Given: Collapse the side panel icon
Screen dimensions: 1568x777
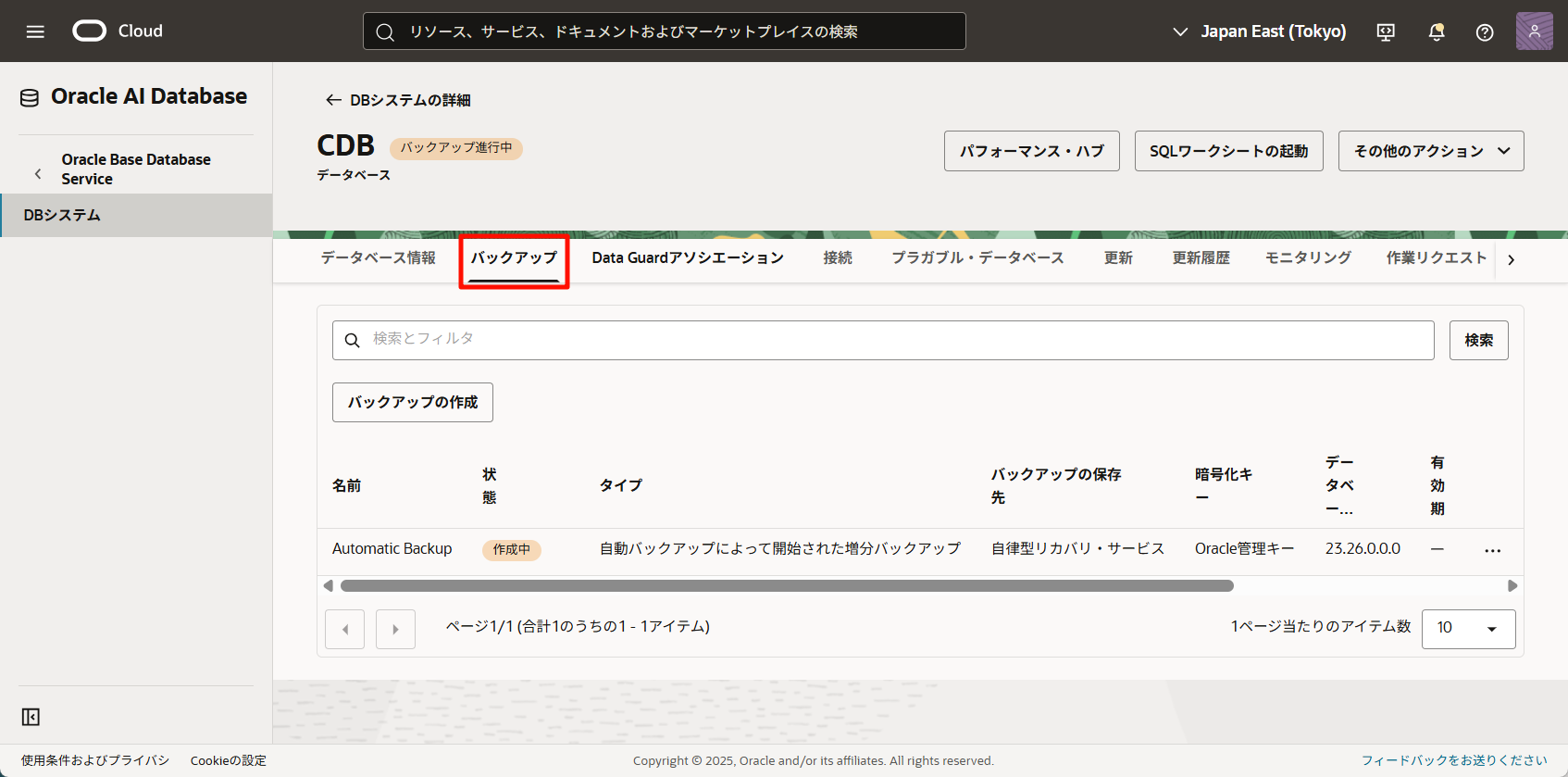Looking at the screenshot, I should pos(31,717).
